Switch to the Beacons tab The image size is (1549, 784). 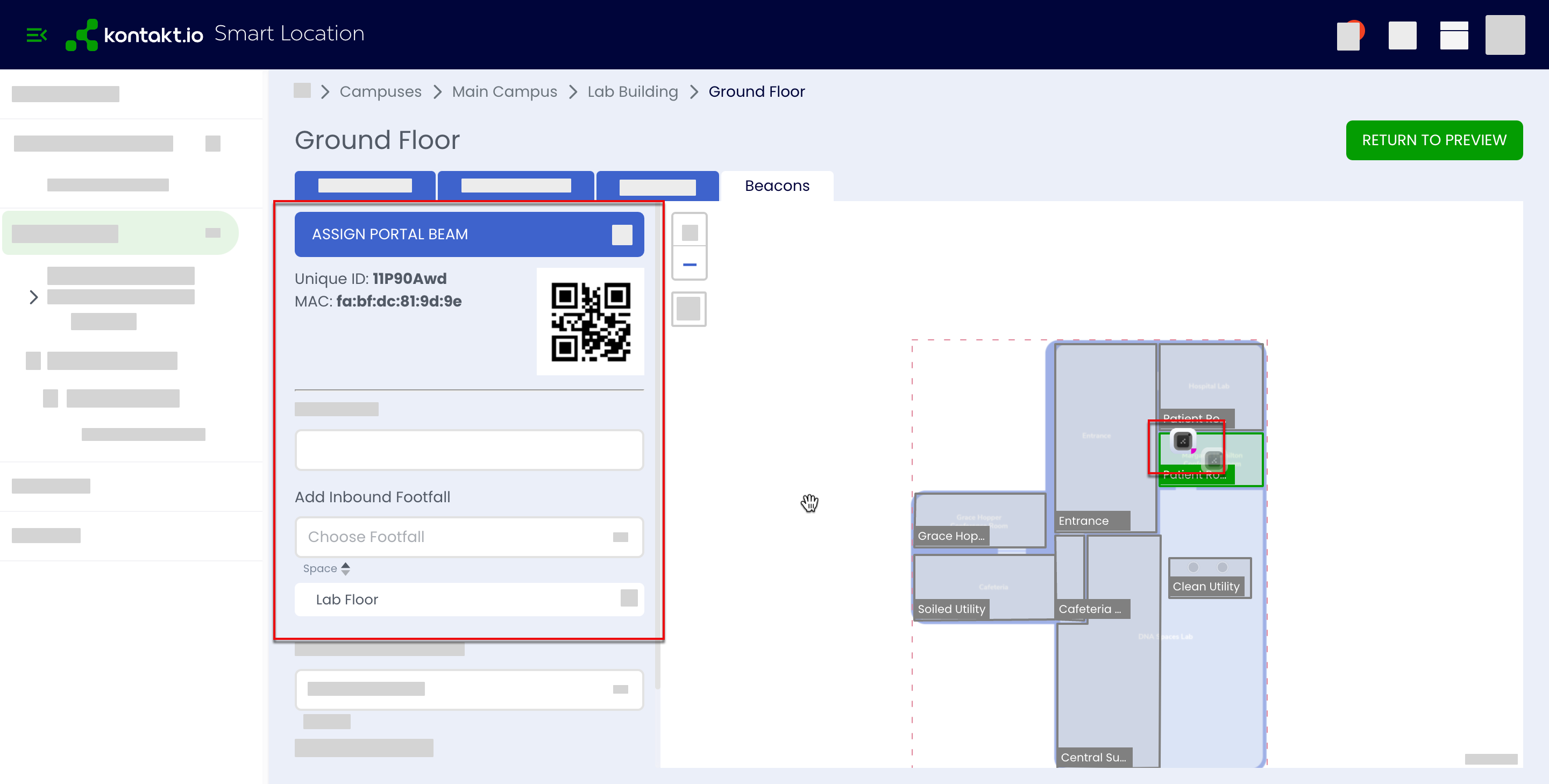(777, 186)
